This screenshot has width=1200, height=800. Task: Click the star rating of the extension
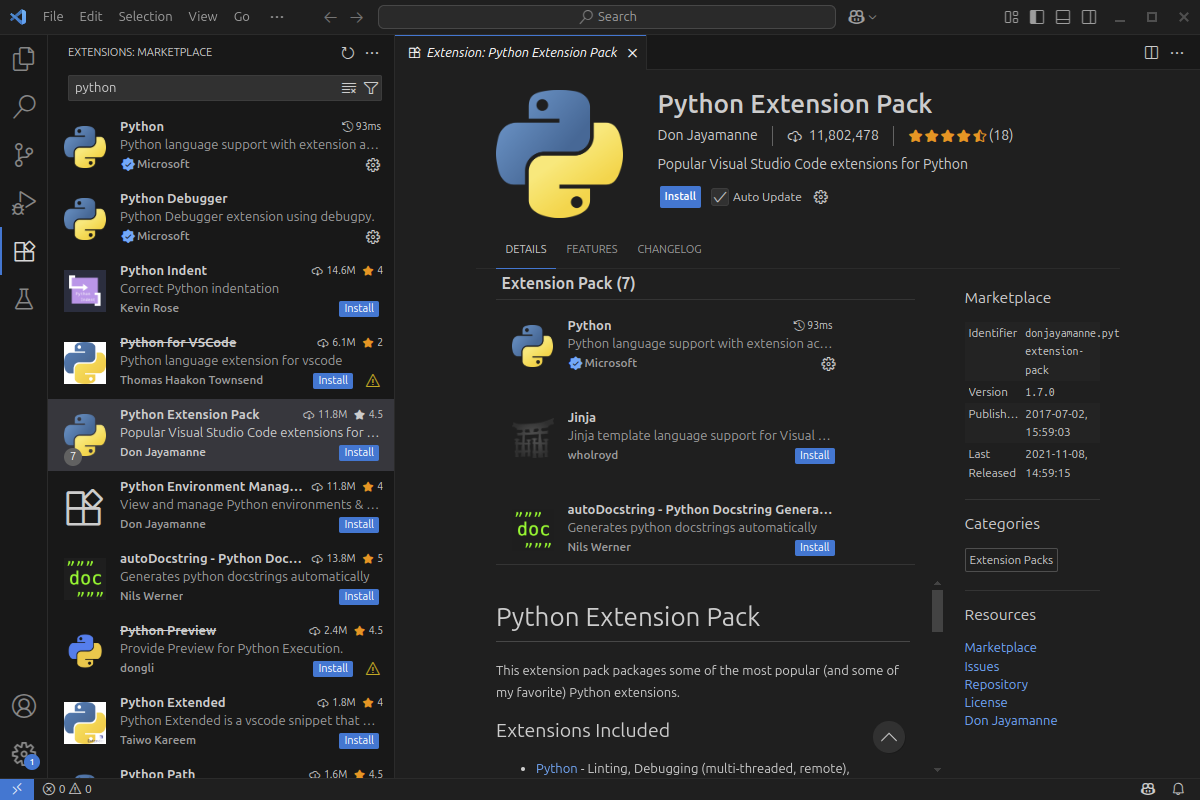point(960,135)
